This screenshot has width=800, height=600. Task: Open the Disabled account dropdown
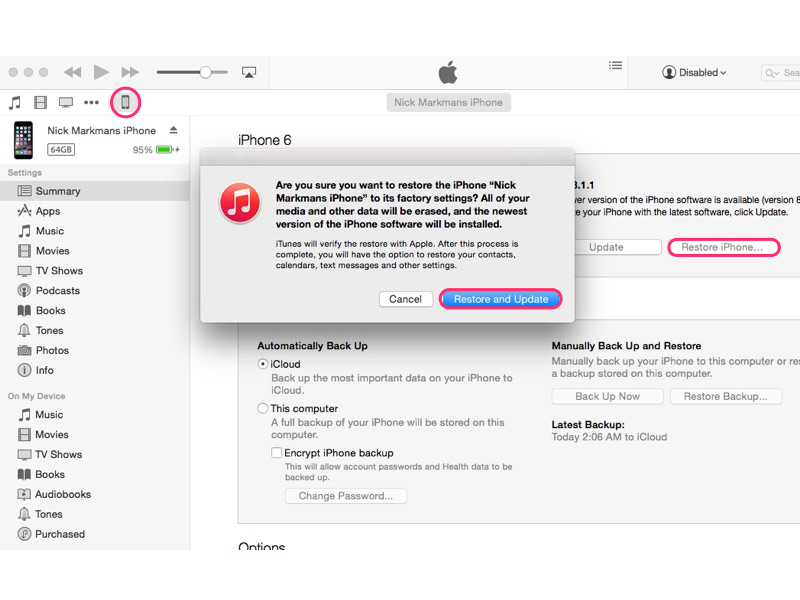[694, 72]
